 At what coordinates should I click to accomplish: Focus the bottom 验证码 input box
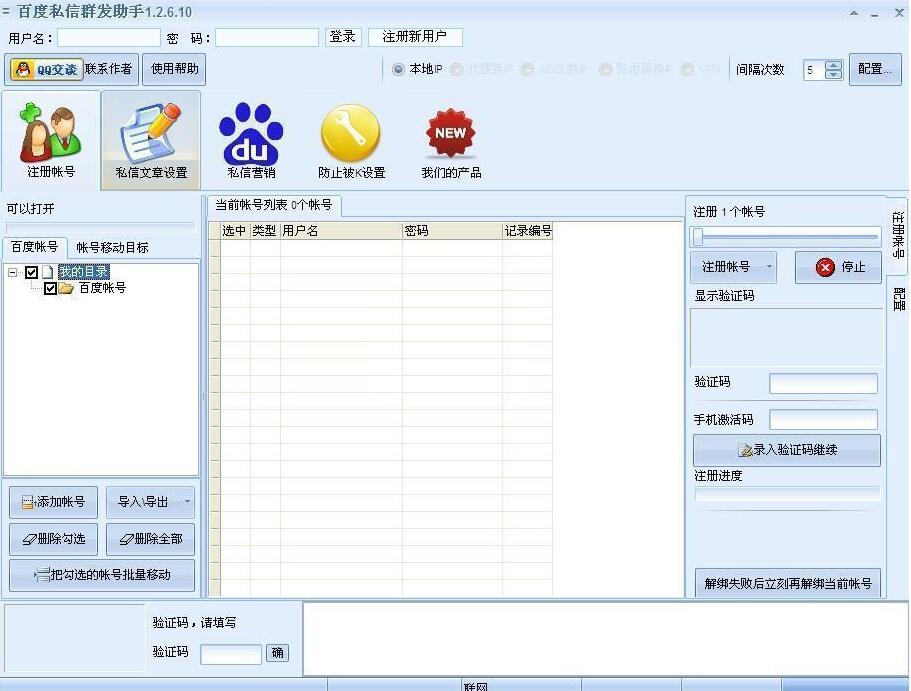click(x=231, y=654)
